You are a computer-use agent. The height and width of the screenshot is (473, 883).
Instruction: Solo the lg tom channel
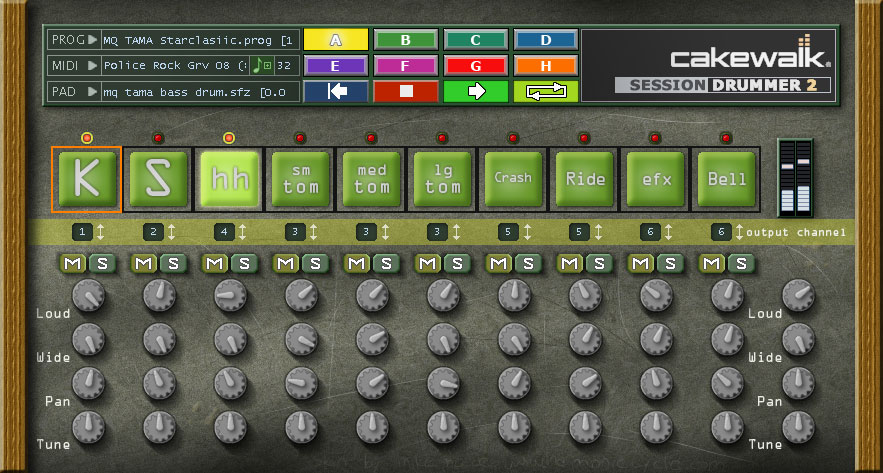click(x=457, y=263)
